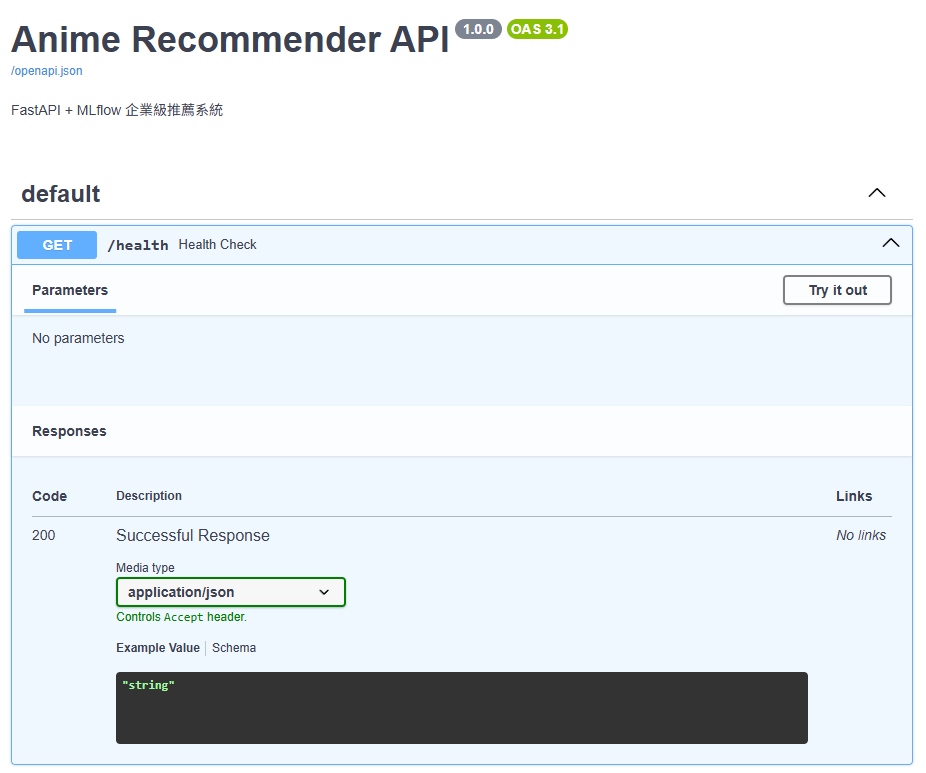Select the Example Value tab

pos(158,648)
